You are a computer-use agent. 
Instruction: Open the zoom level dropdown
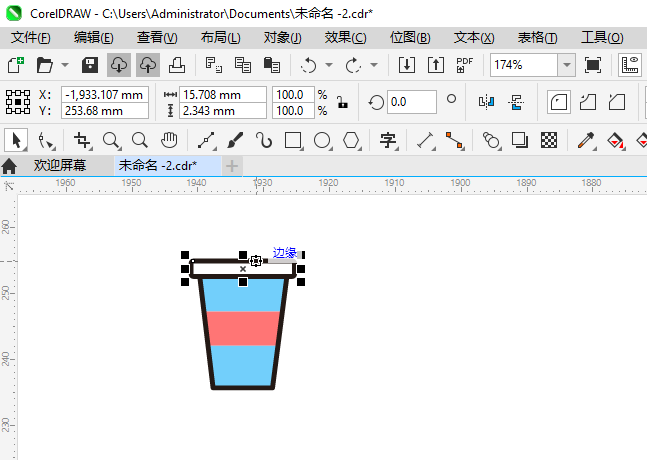point(567,65)
